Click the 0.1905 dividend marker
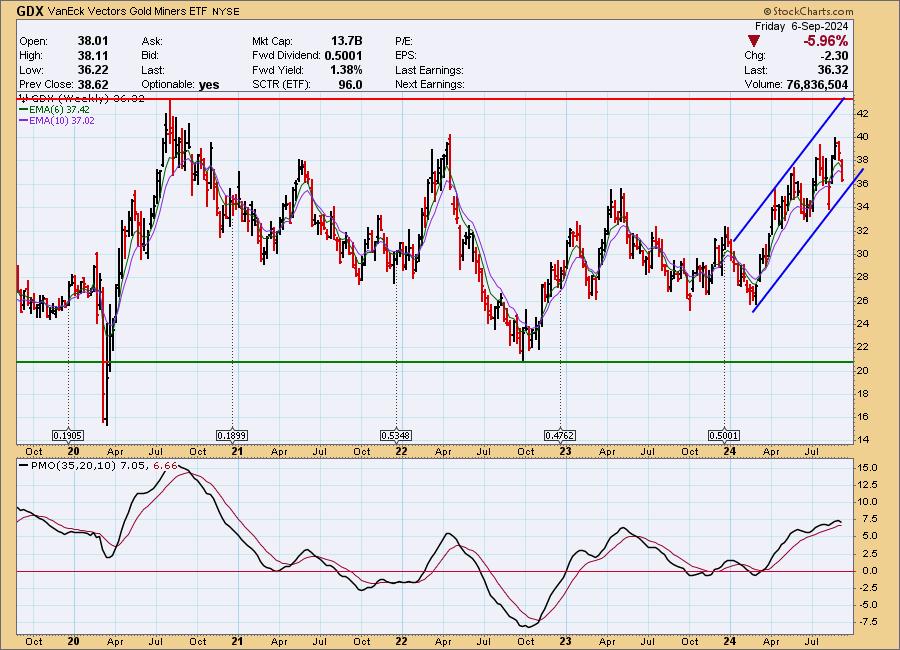Viewport: 900px width, 650px height. 68,436
